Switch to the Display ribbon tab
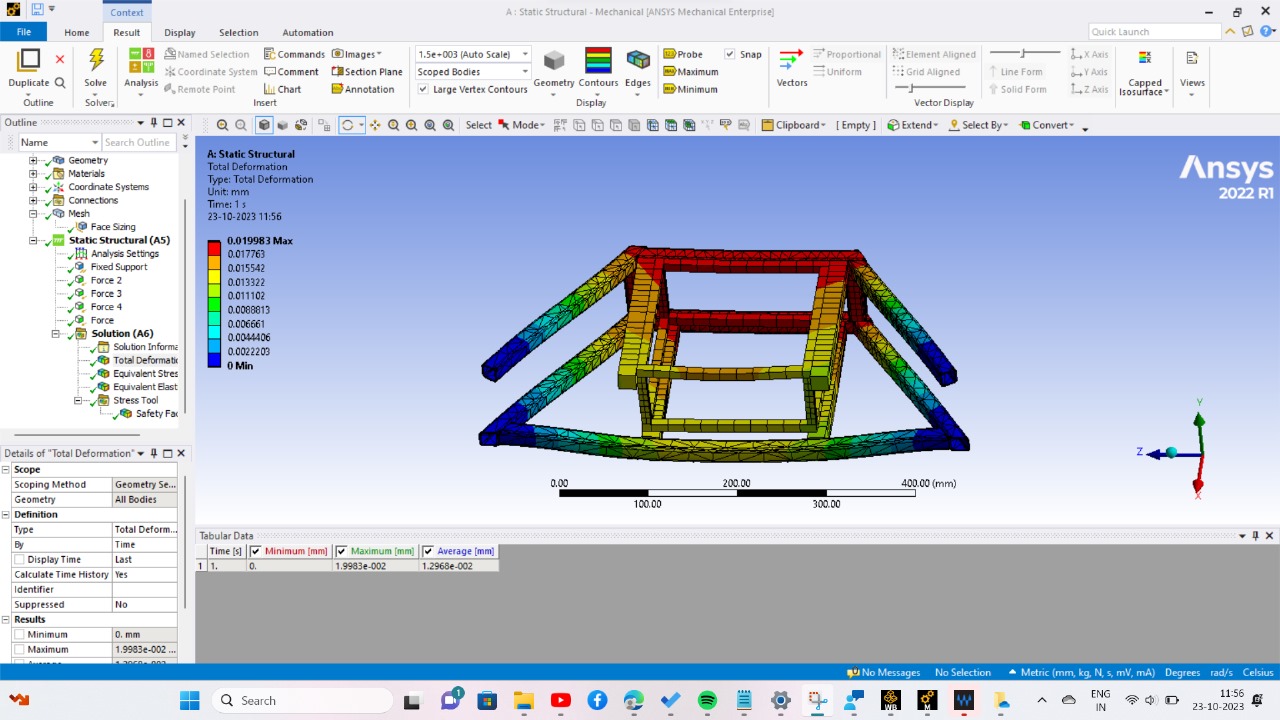1280x720 pixels. (x=180, y=32)
